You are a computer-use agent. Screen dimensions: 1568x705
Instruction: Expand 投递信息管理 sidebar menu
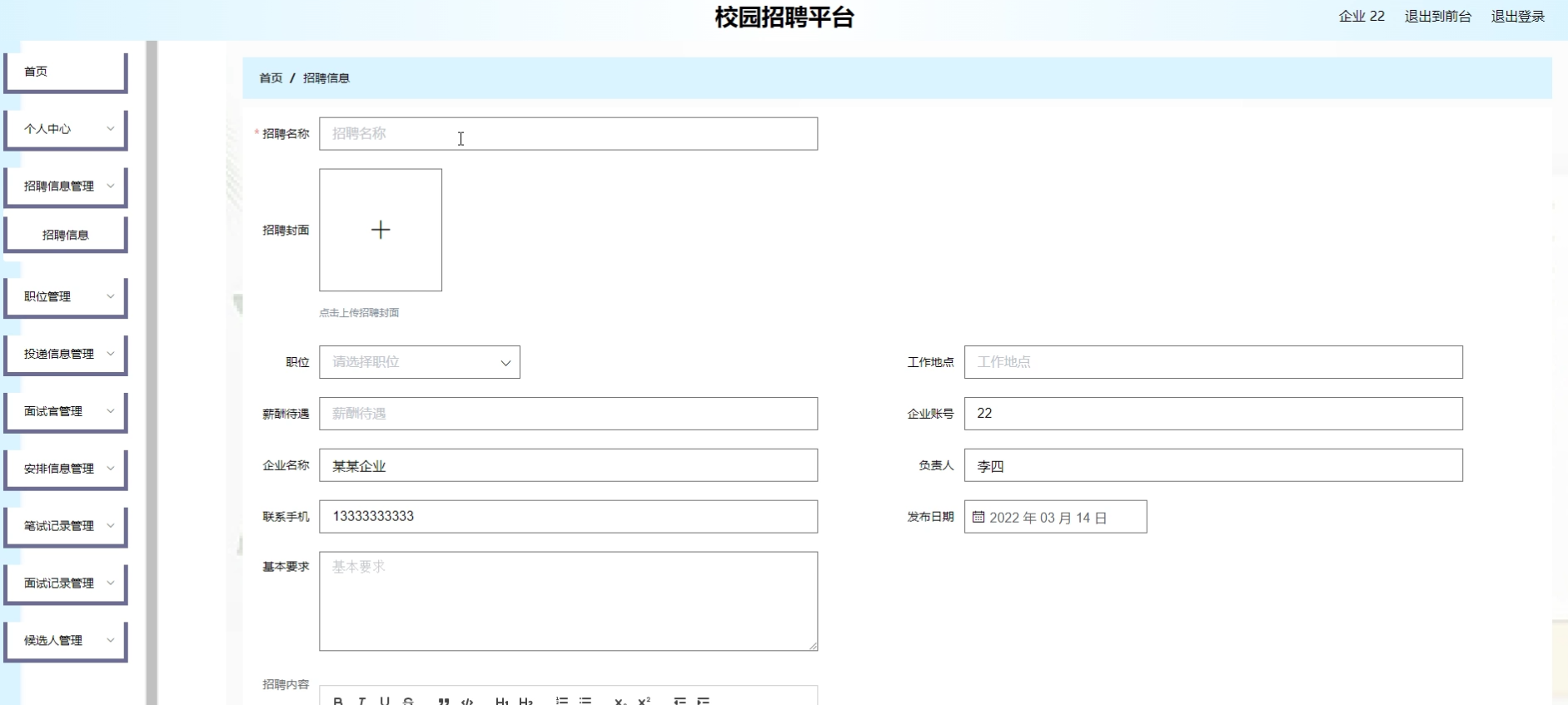pos(66,355)
